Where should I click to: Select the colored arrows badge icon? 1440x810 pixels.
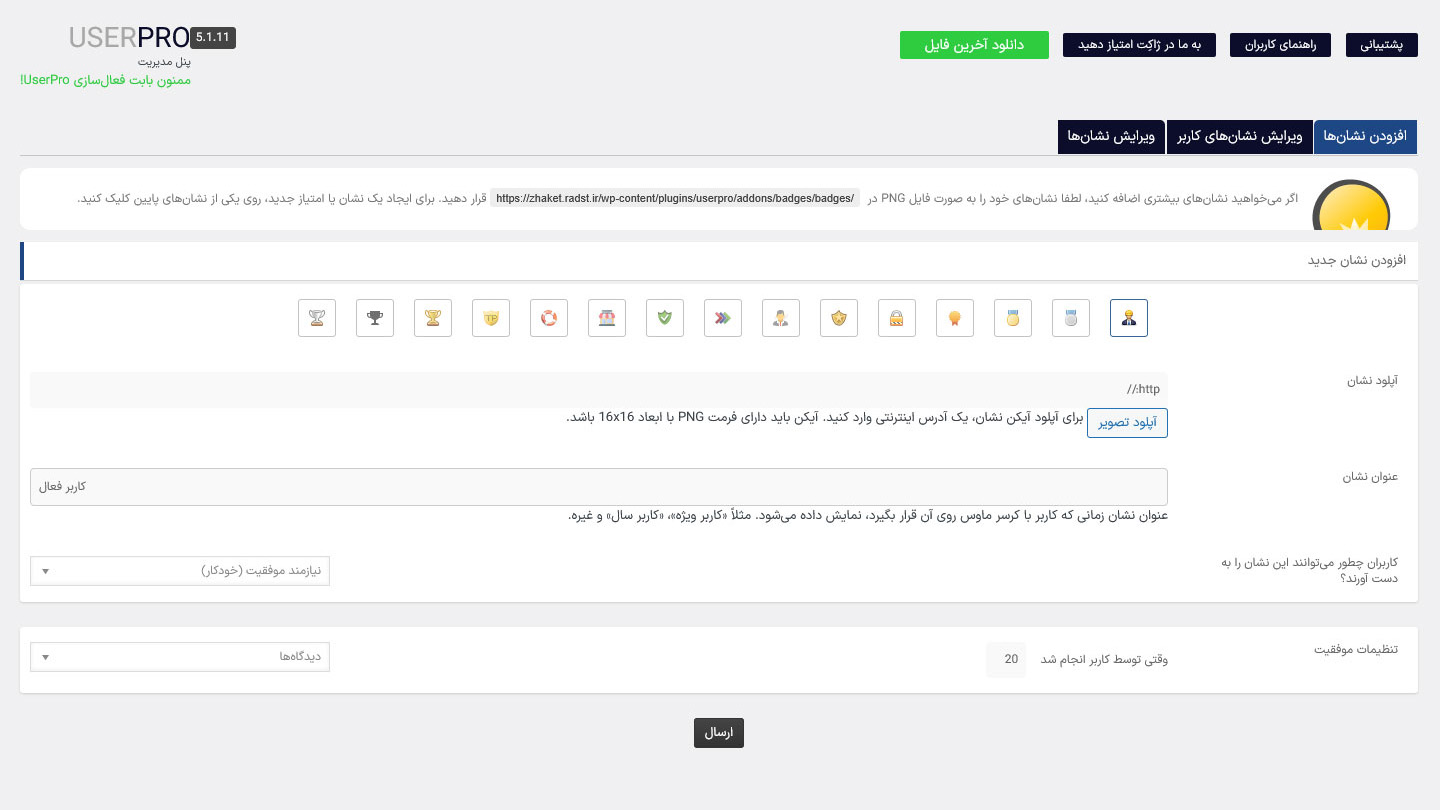point(723,318)
